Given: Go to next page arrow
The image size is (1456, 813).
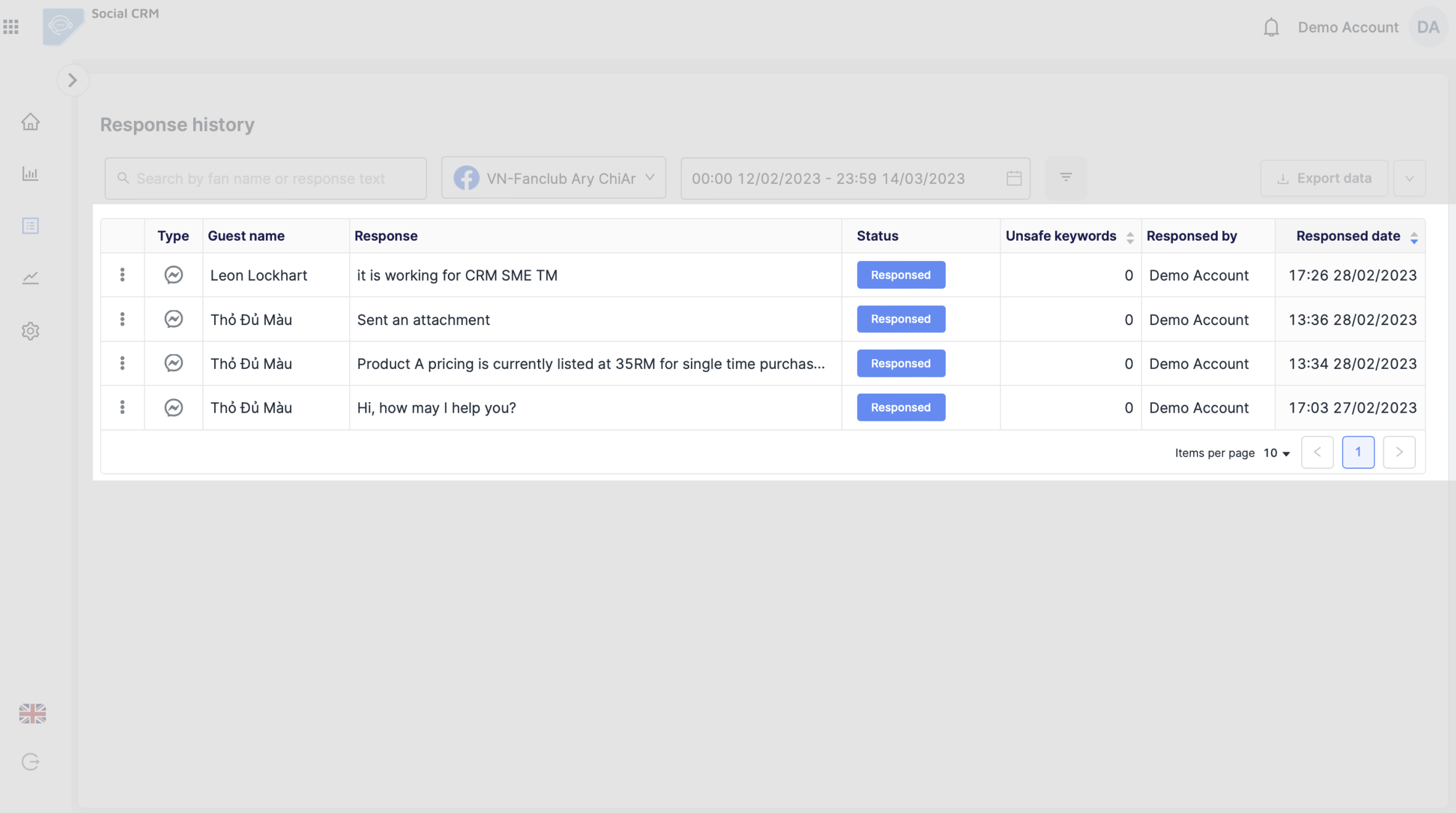Looking at the screenshot, I should coord(1399,453).
